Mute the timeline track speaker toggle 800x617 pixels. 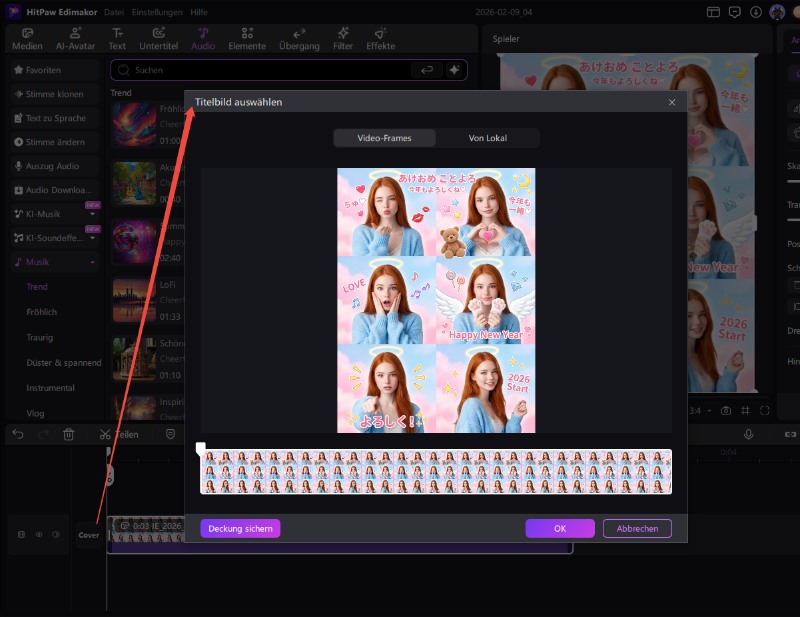(x=55, y=535)
